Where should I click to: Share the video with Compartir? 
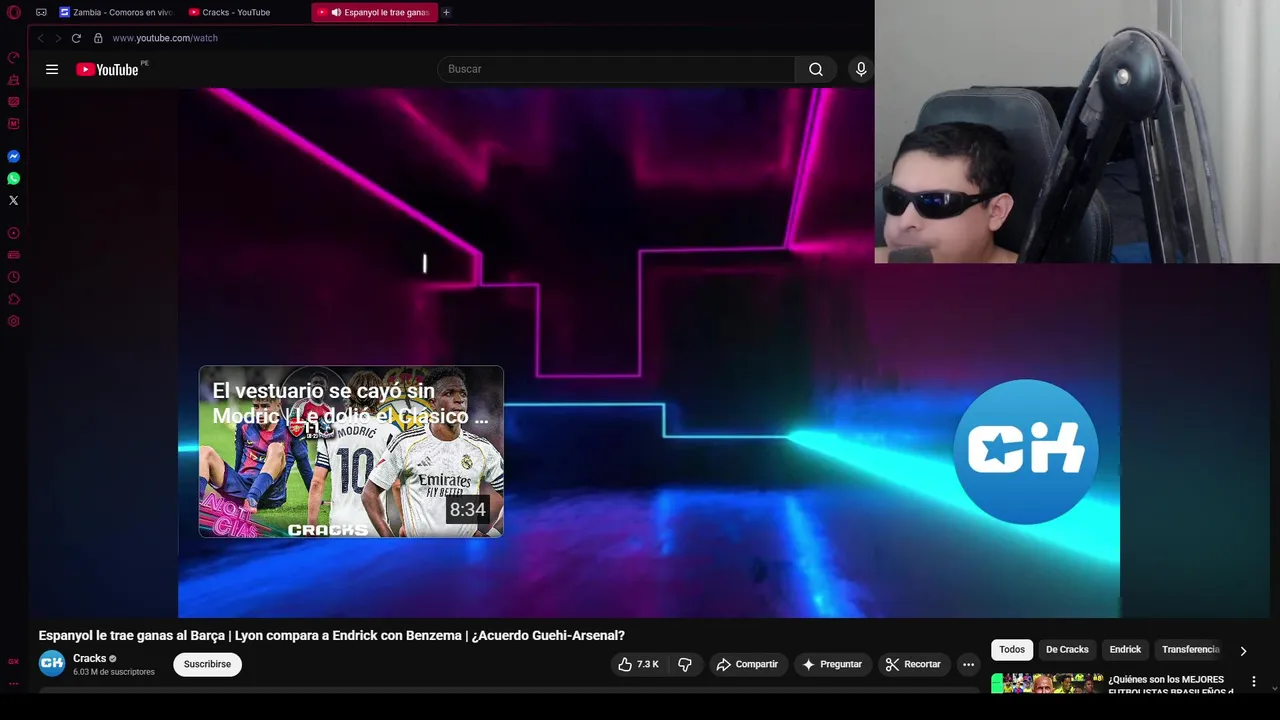pyautogui.click(x=747, y=664)
